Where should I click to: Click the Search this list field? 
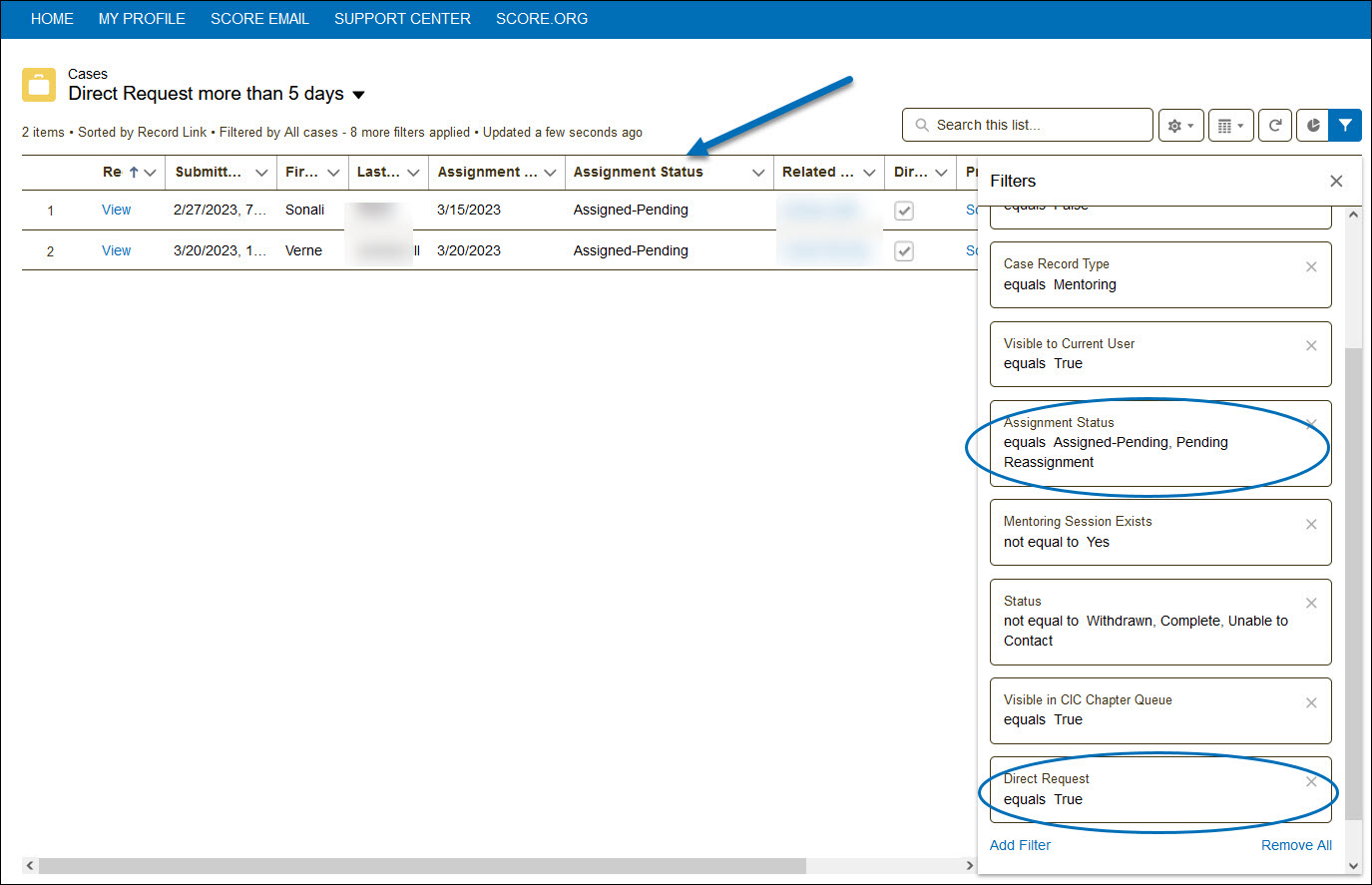pos(1028,125)
